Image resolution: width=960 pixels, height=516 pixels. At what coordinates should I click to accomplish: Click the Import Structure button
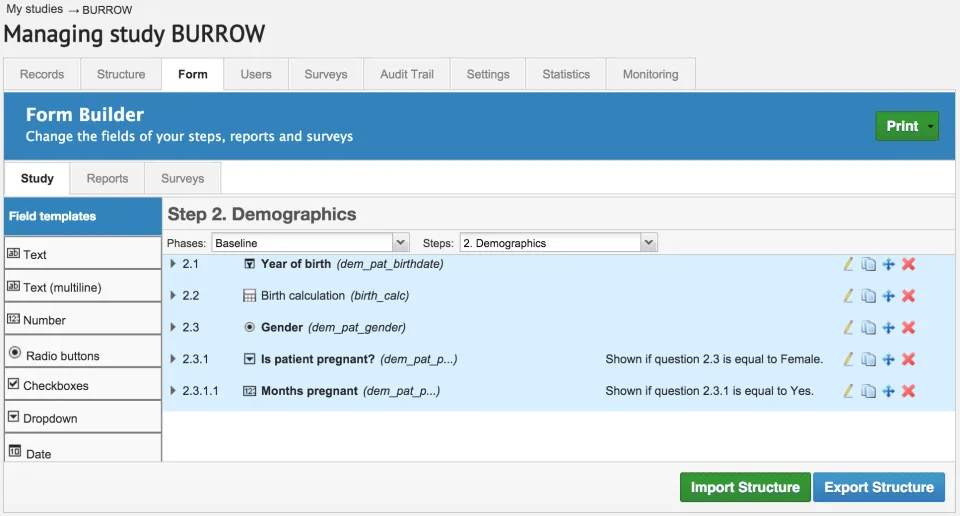click(x=745, y=487)
